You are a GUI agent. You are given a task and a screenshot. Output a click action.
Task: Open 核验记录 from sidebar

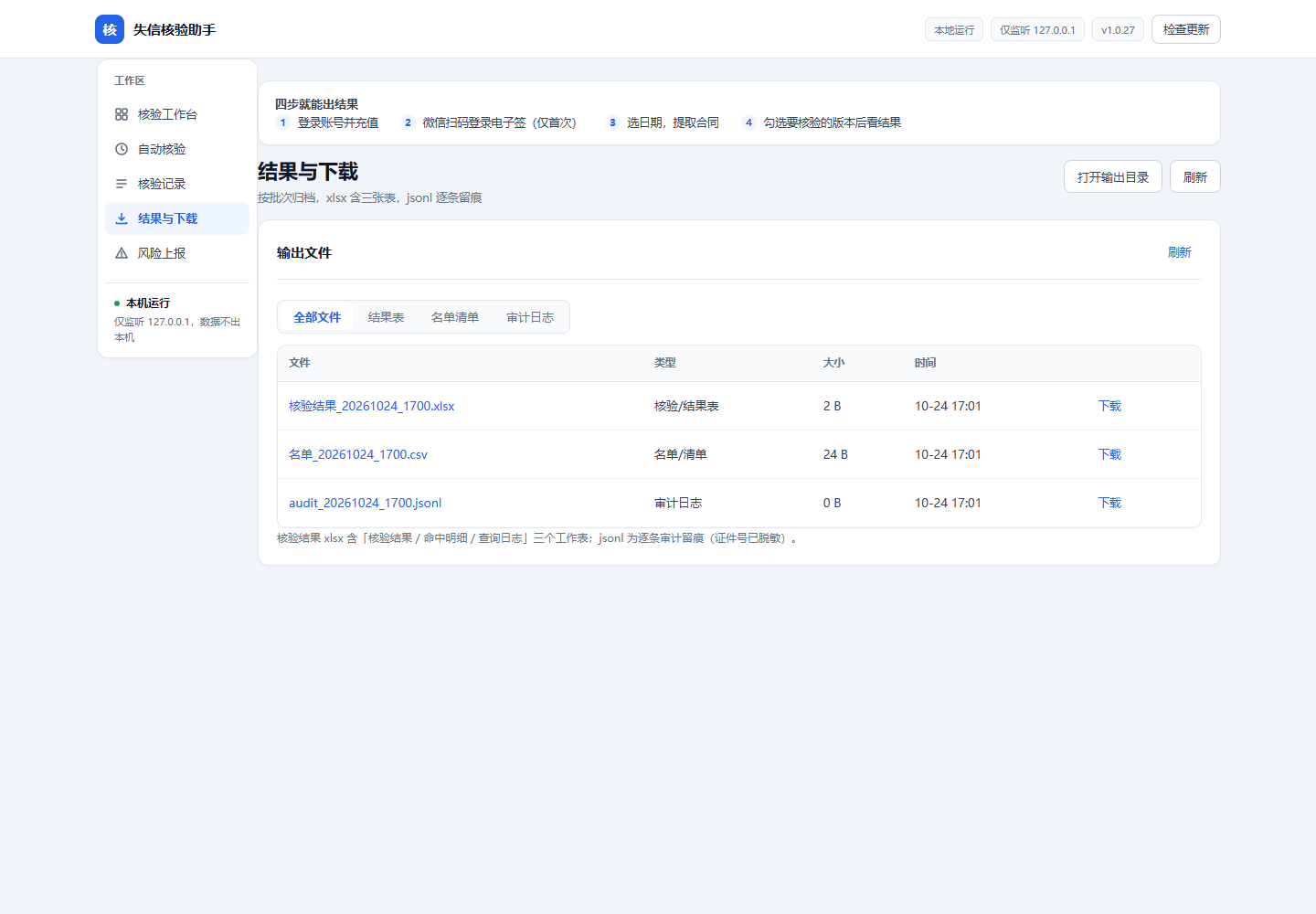click(x=177, y=184)
